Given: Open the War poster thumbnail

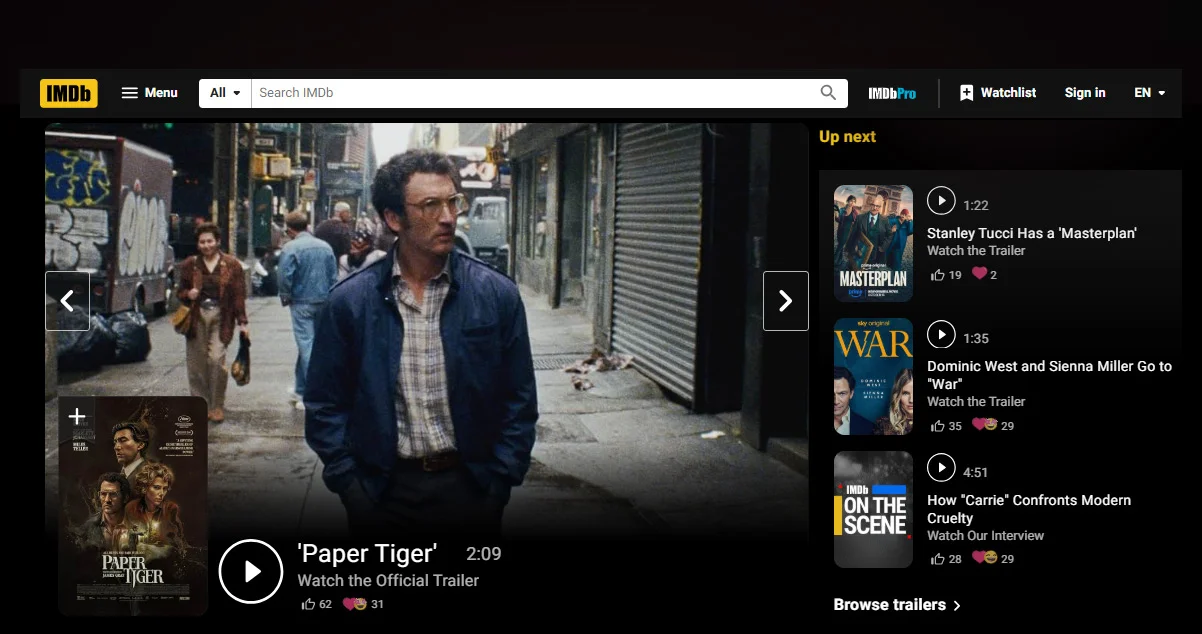Looking at the screenshot, I should [x=873, y=377].
